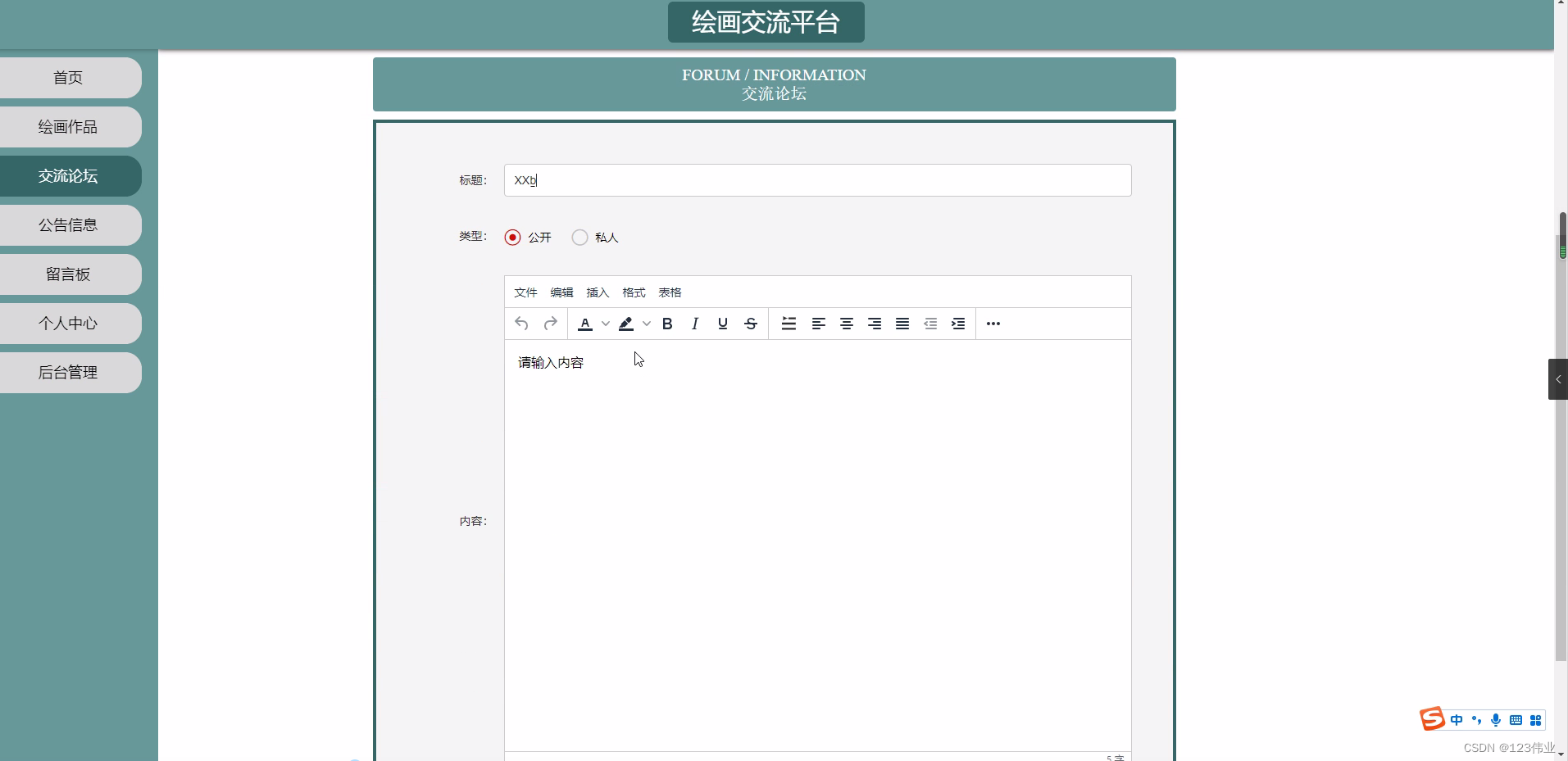1568x761 pixels.
Task: Open the text color dropdown
Action: (605, 324)
